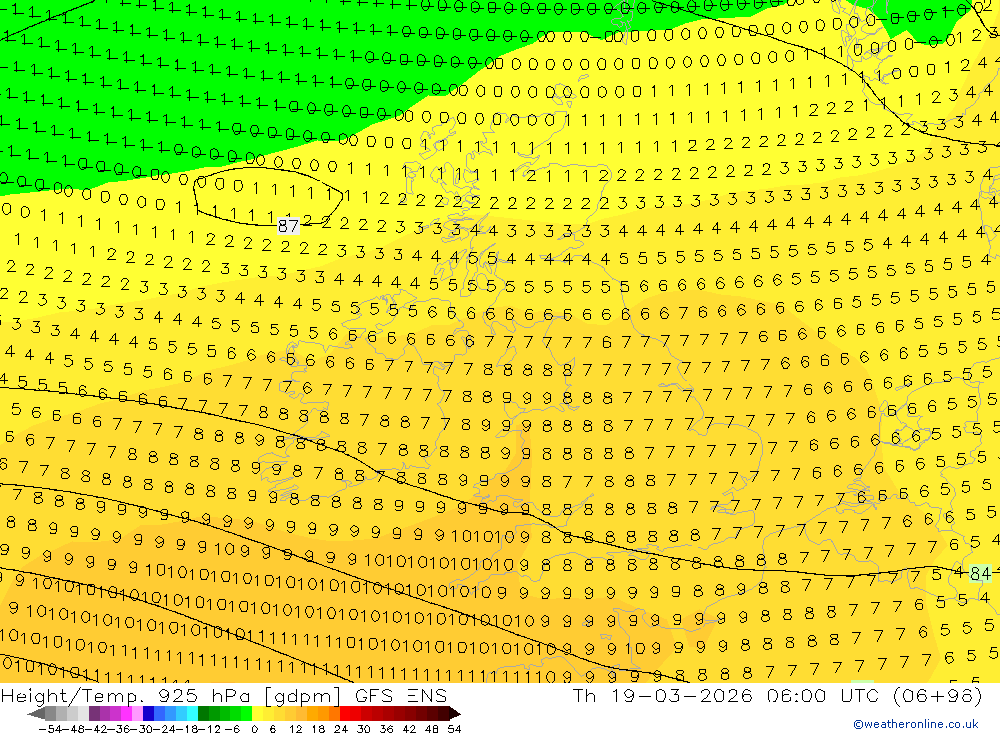
Task: Pick the darkest blue legend swatch
Action: click(148, 713)
